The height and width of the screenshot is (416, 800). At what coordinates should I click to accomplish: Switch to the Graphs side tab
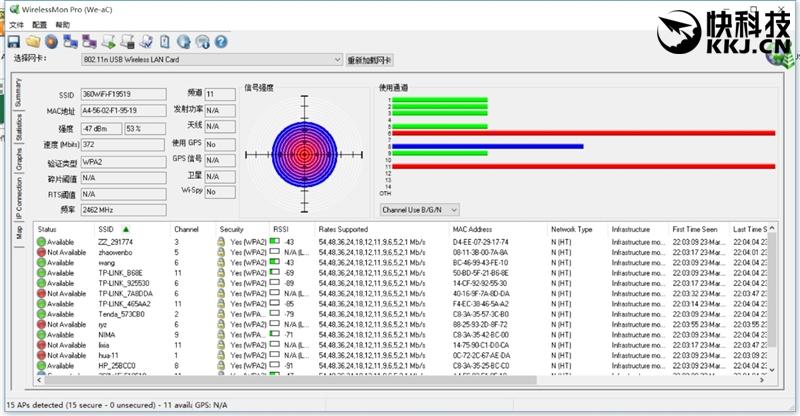point(18,159)
